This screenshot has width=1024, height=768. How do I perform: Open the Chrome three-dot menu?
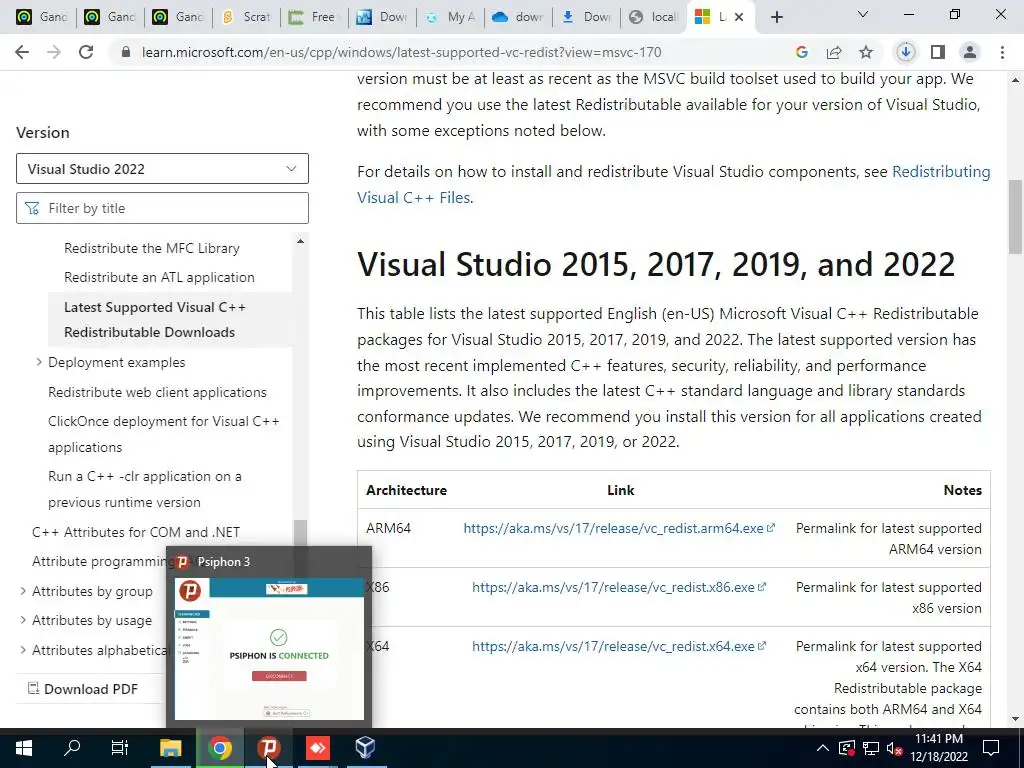(1002, 52)
